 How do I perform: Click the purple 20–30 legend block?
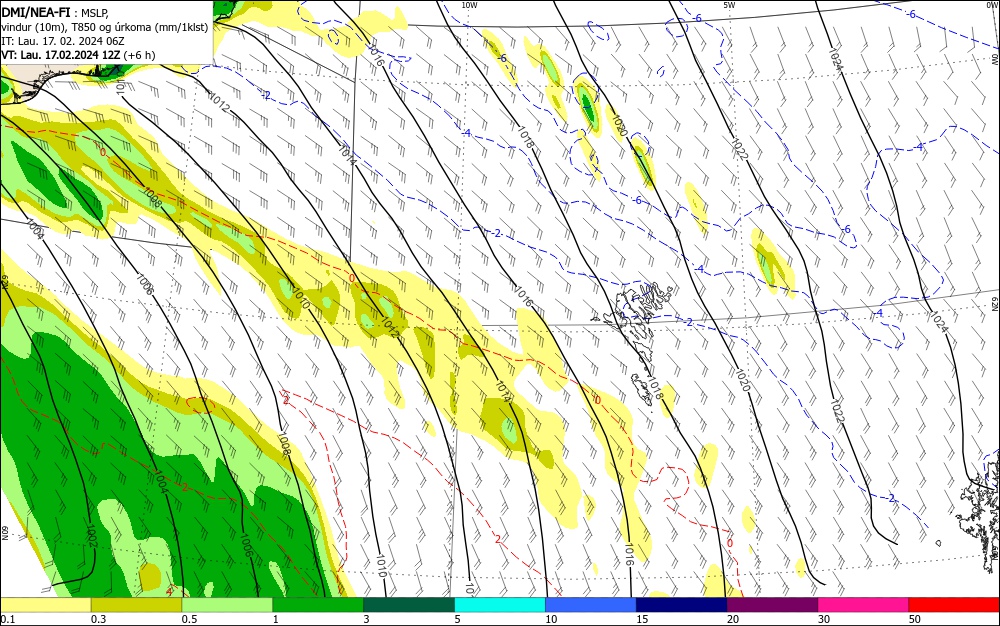(772, 605)
